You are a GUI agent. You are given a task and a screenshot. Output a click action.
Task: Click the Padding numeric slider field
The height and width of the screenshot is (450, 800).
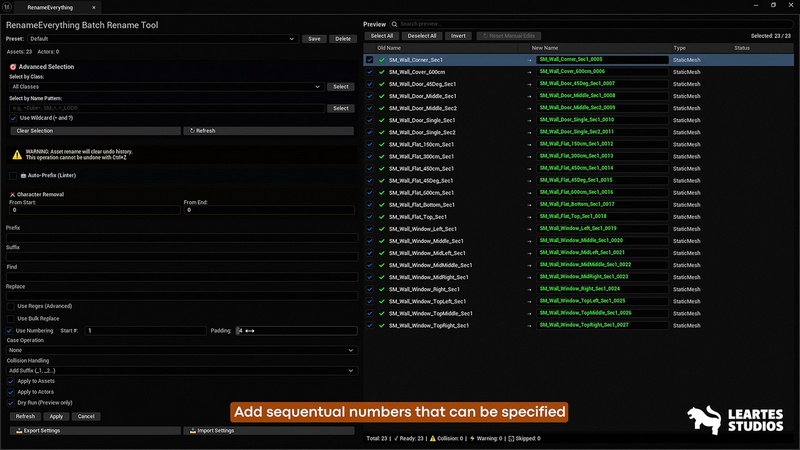coord(295,330)
